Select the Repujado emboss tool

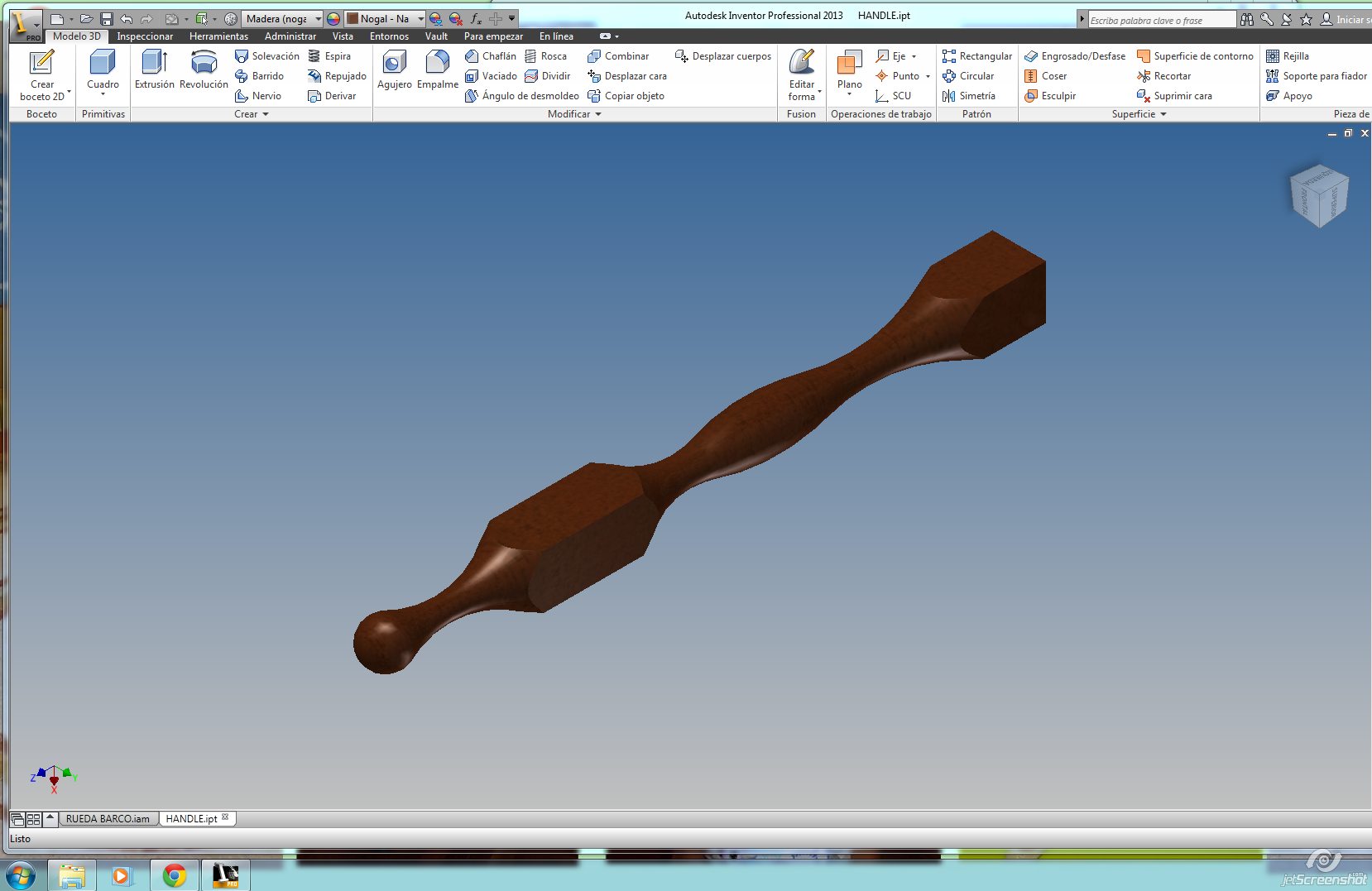337,76
